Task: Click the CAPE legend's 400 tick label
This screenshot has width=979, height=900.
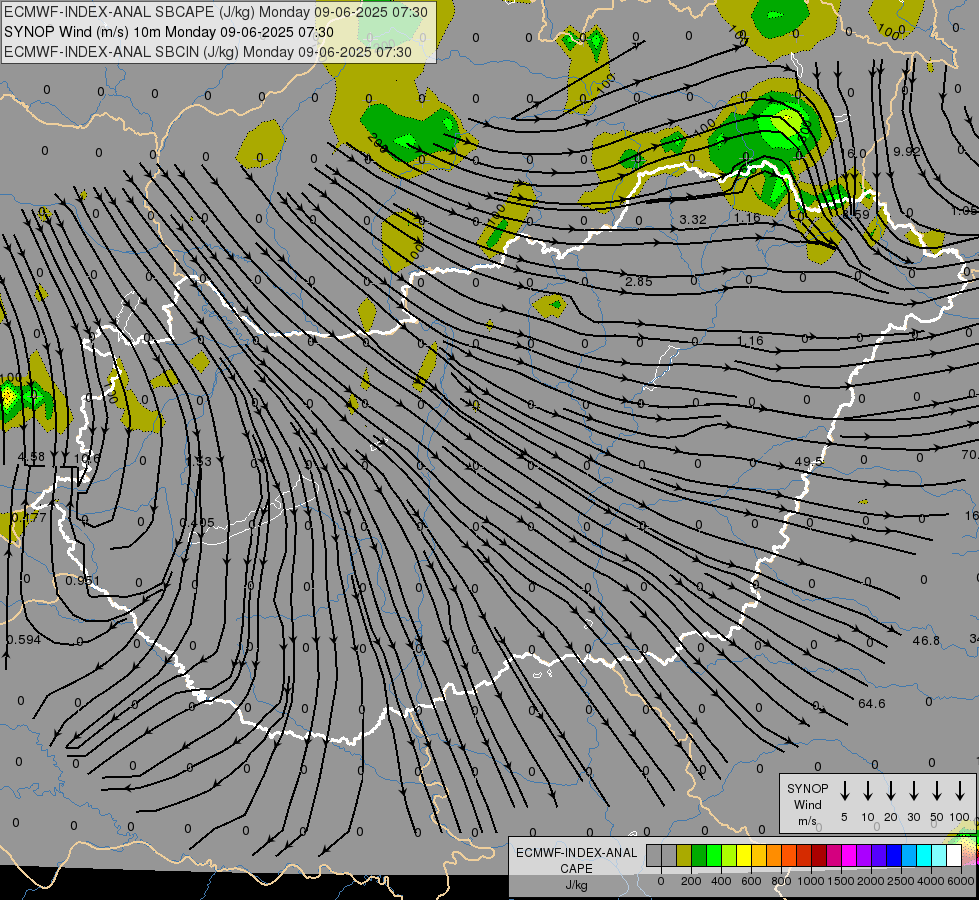Action: pyautogui.click(x=721, y=881)
